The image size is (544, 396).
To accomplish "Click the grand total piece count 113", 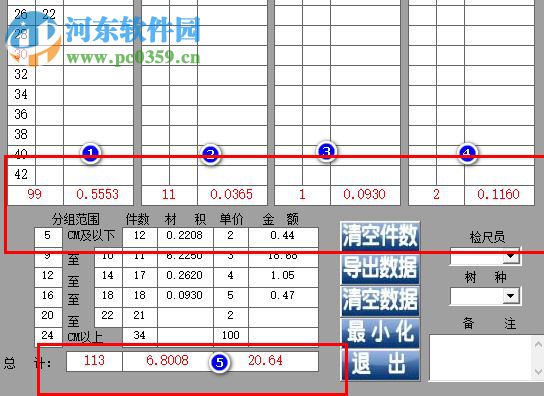I will click(x=94, y=361).
